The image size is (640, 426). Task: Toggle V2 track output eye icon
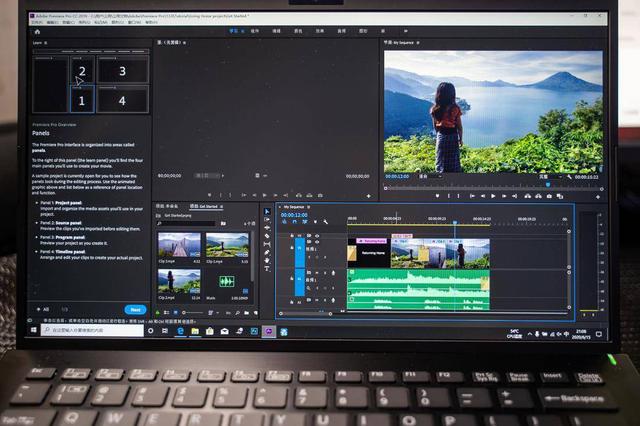click(x=317, y=236)
